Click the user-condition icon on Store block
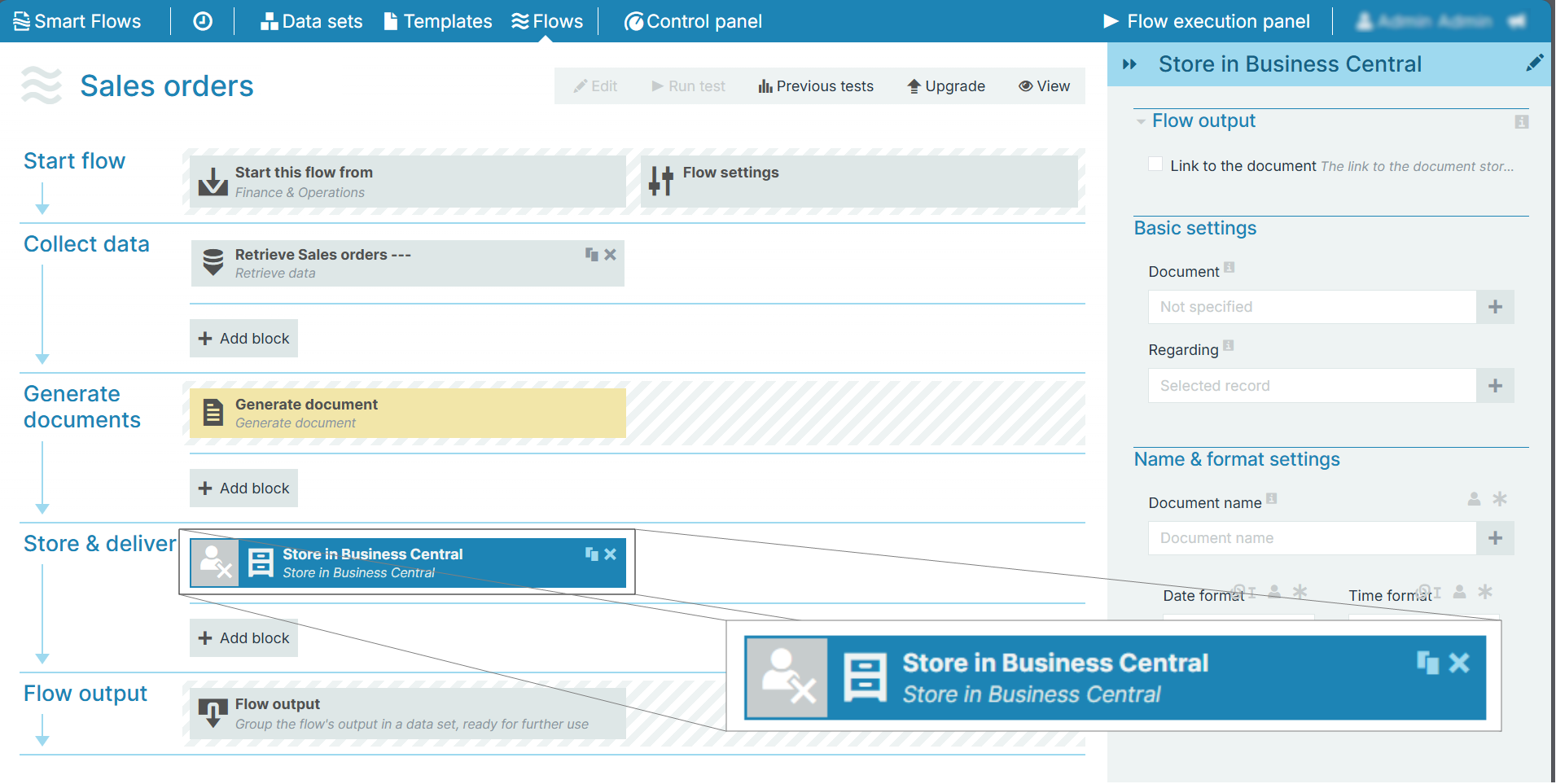Viewport: 1556px width, 784px height. coord(215,563)
